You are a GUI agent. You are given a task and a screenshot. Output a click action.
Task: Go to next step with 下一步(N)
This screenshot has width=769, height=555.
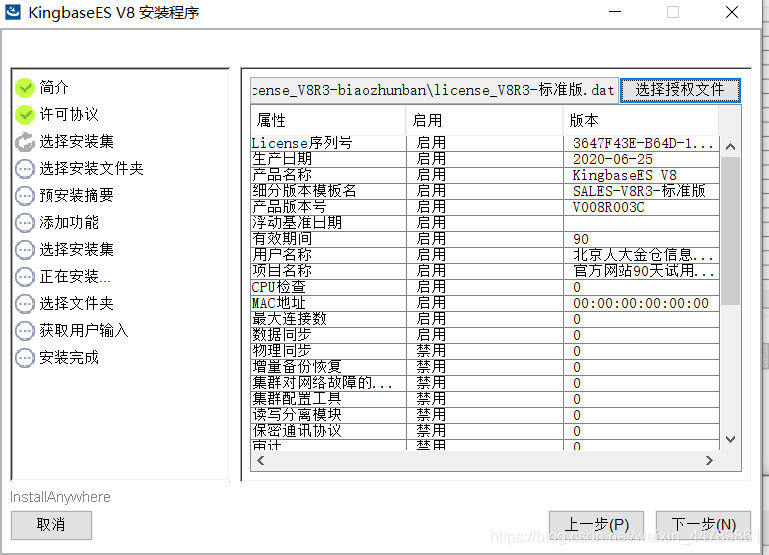point(703,525)
